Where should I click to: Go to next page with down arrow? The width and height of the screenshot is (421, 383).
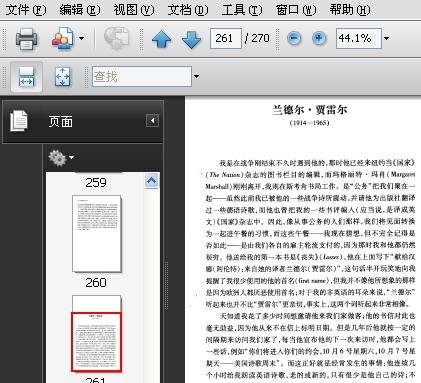click(192, 39)
